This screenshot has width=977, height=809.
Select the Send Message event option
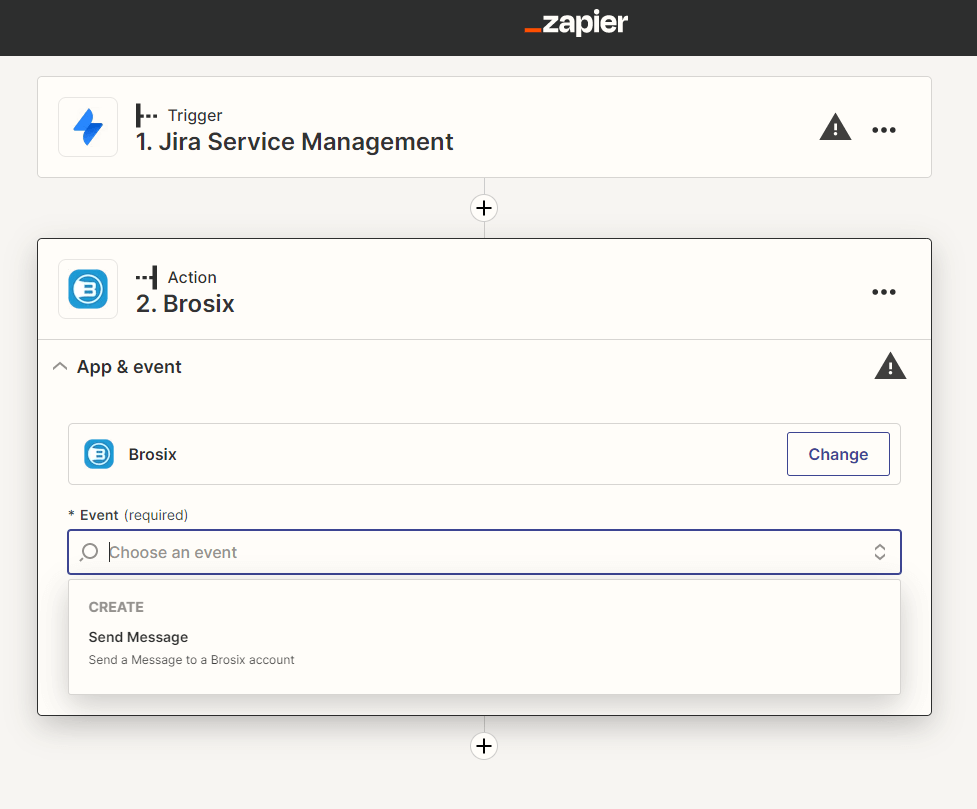[484, 648]
